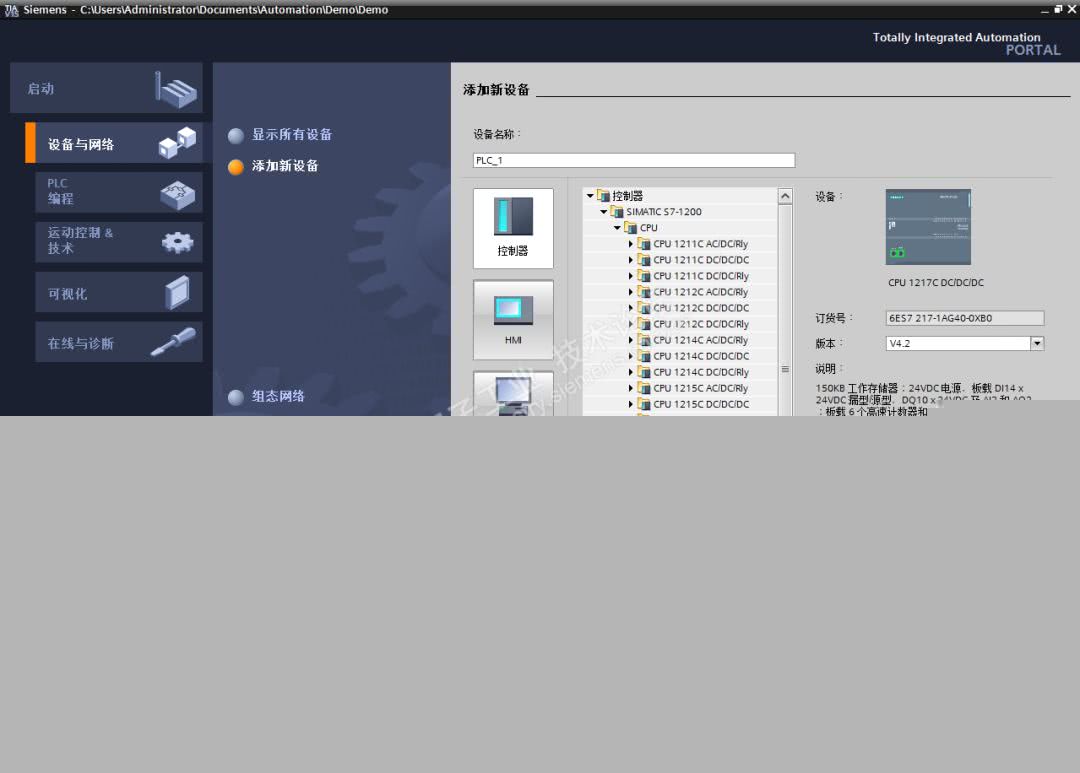Image resolution: width=1080 pixels, height=773 pixels.
Task: Click the devices and networks cube icon
Action: pos(177,143)
